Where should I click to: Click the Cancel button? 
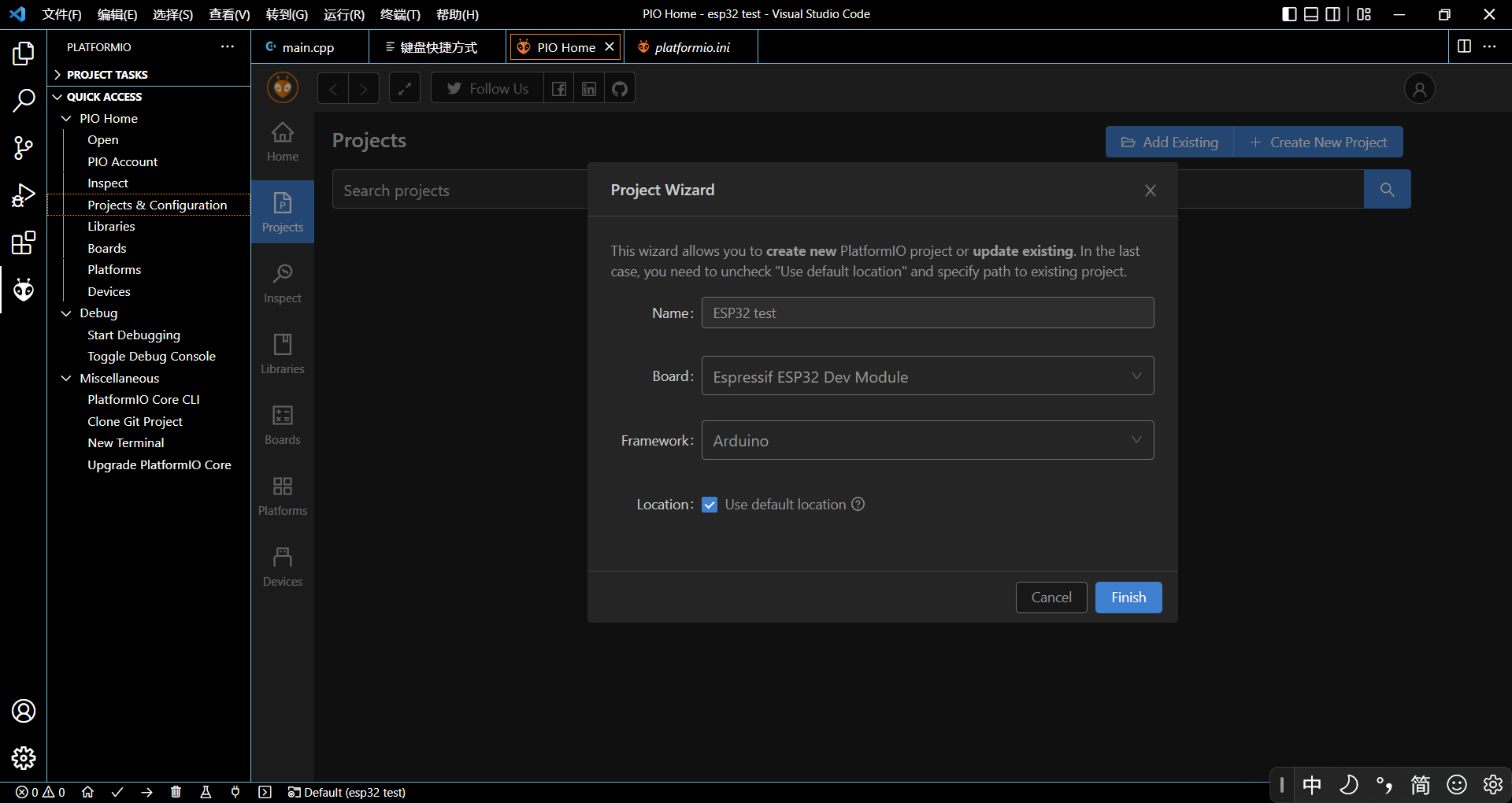[x=1051, y=598]
